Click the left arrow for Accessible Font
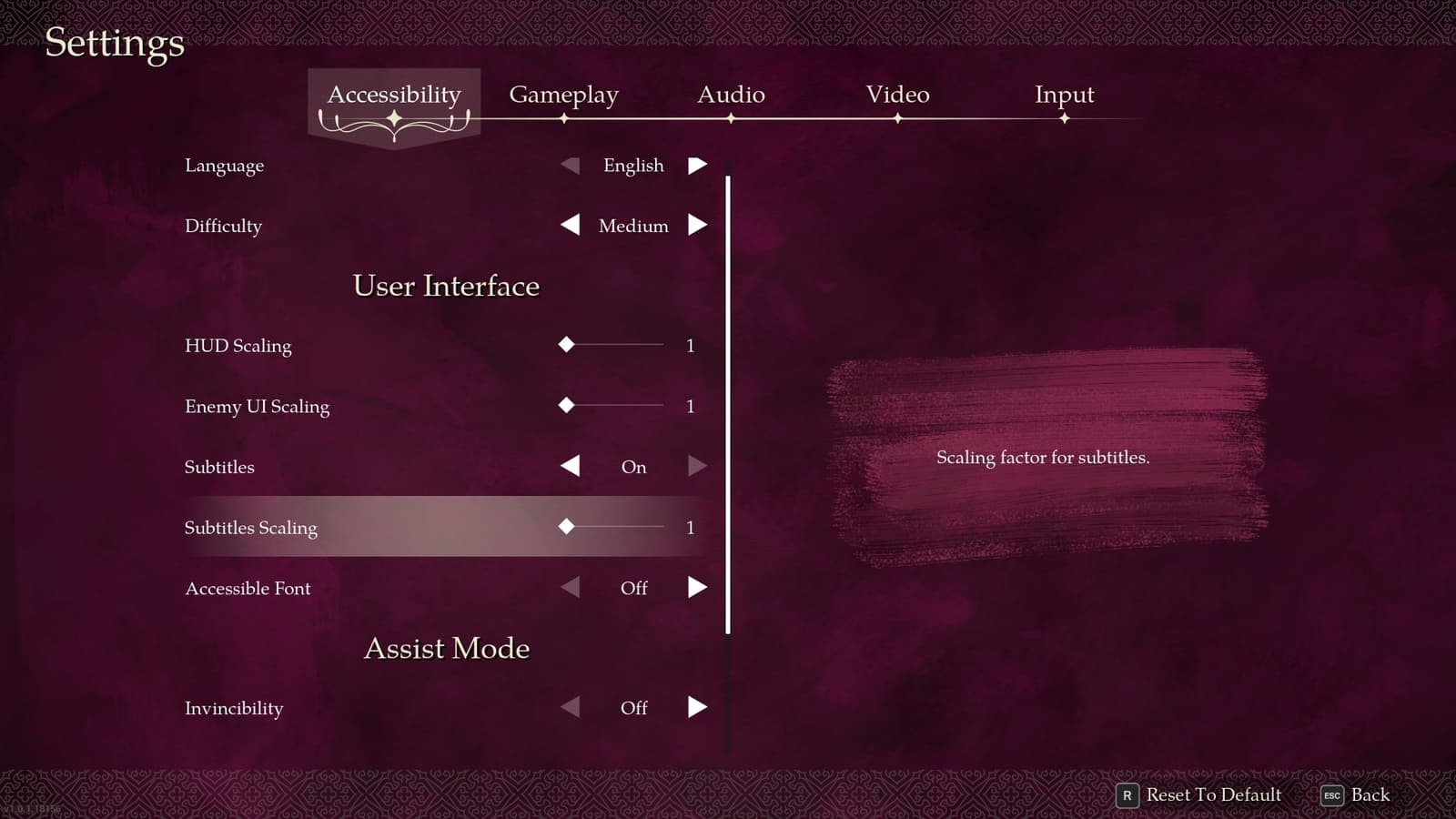The image size is (1456, 819). pos(571,587)
